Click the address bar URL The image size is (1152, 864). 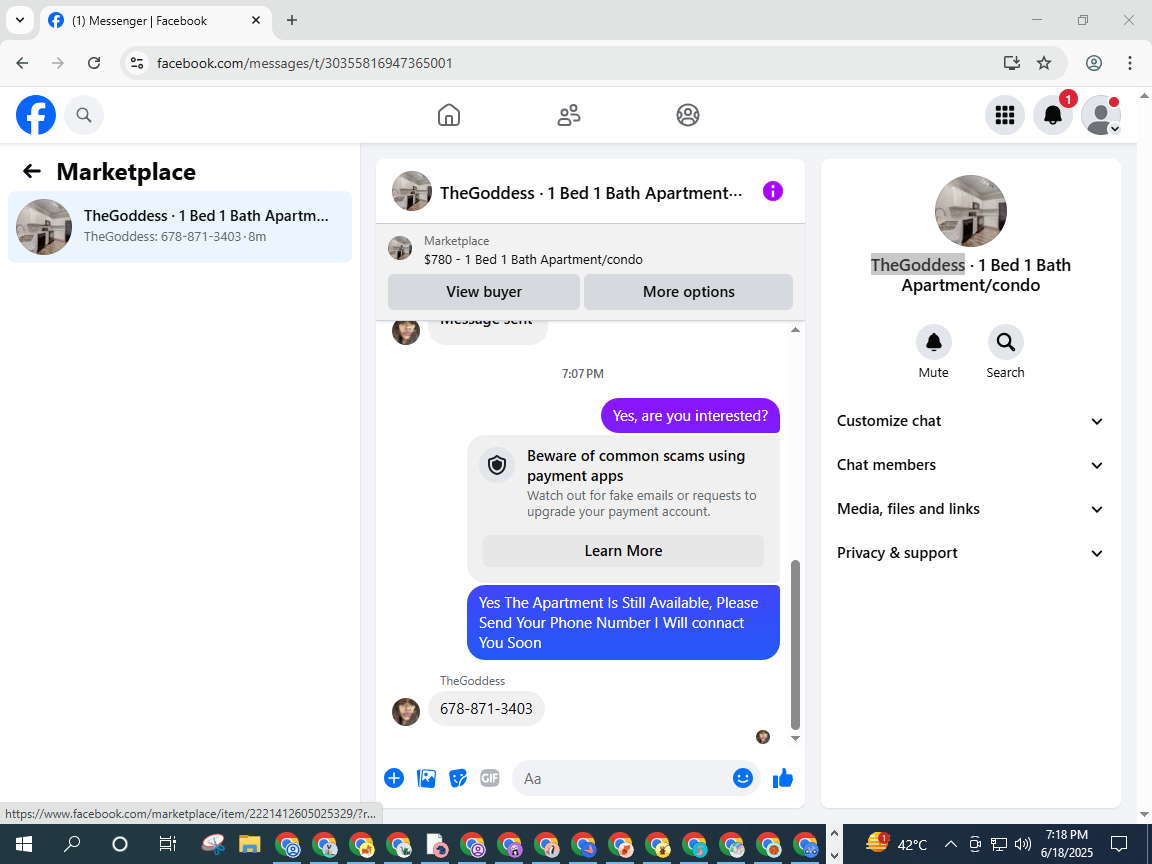(x=305, y=63)
